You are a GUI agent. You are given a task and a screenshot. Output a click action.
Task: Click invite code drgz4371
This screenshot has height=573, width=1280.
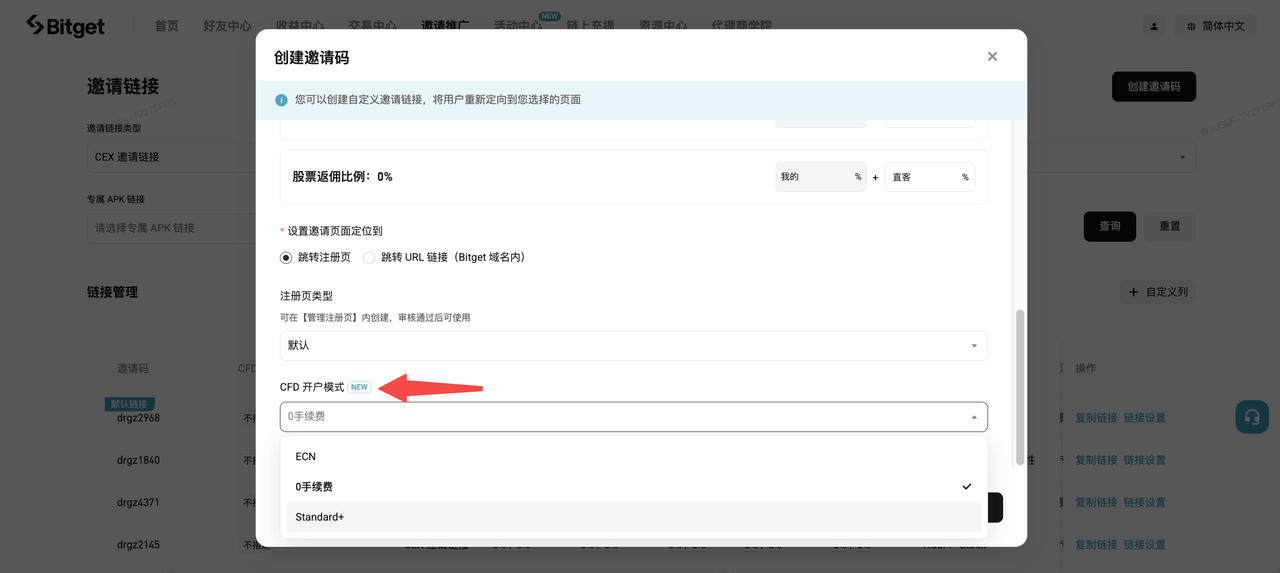click(138, 503)
